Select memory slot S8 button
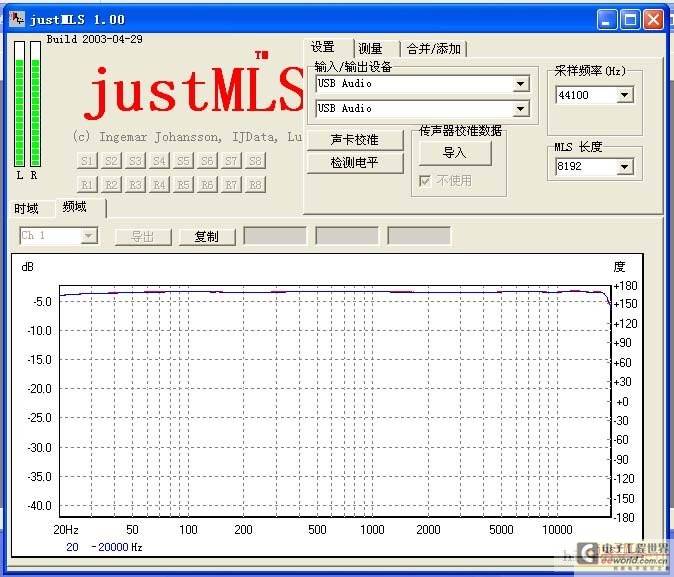Image resolution: width=674 pixels, height=577 pixels. [x=256, y=161]
